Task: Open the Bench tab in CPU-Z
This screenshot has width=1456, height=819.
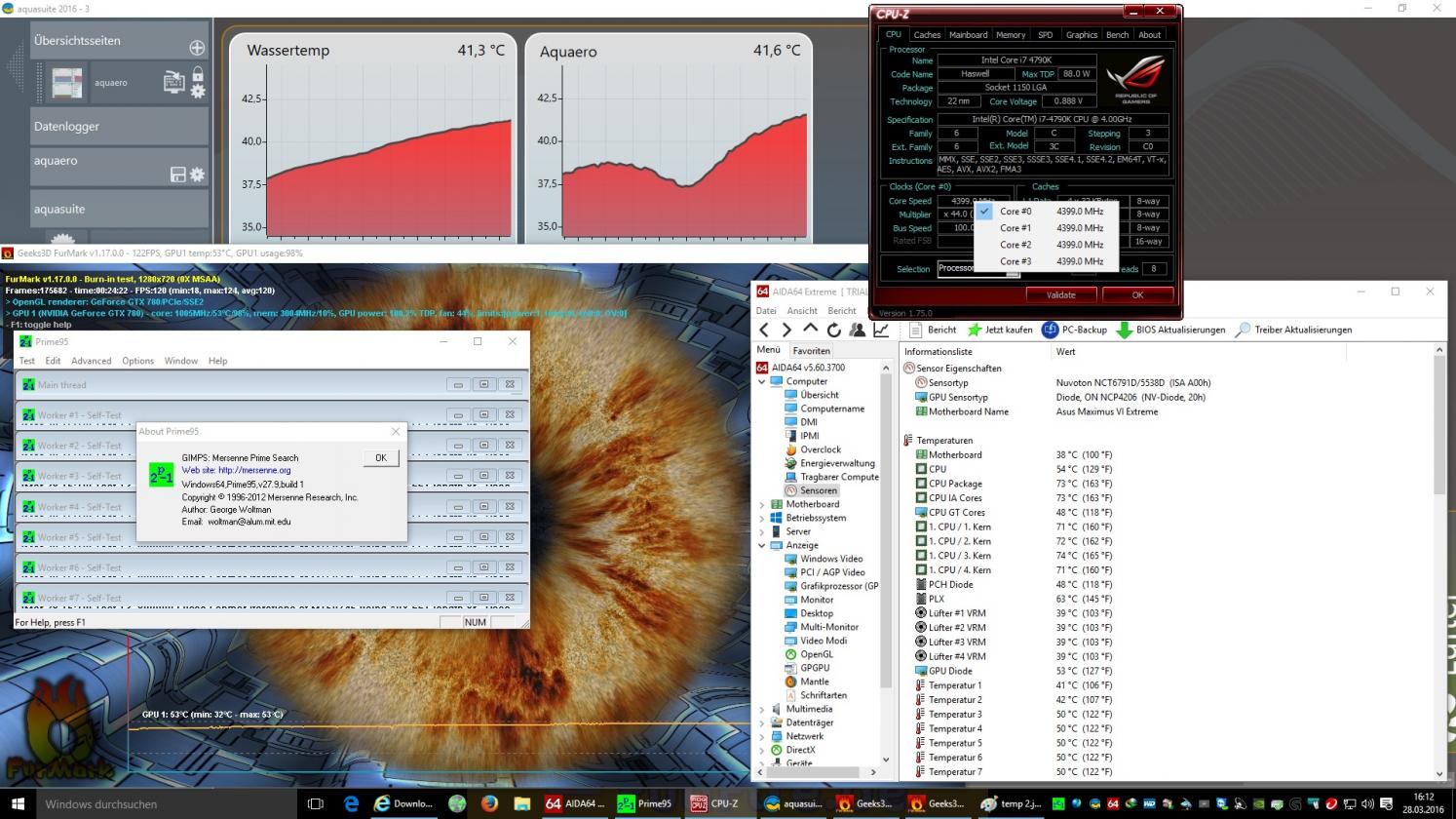Action: pyautogui.click(x=1117, y=34)
